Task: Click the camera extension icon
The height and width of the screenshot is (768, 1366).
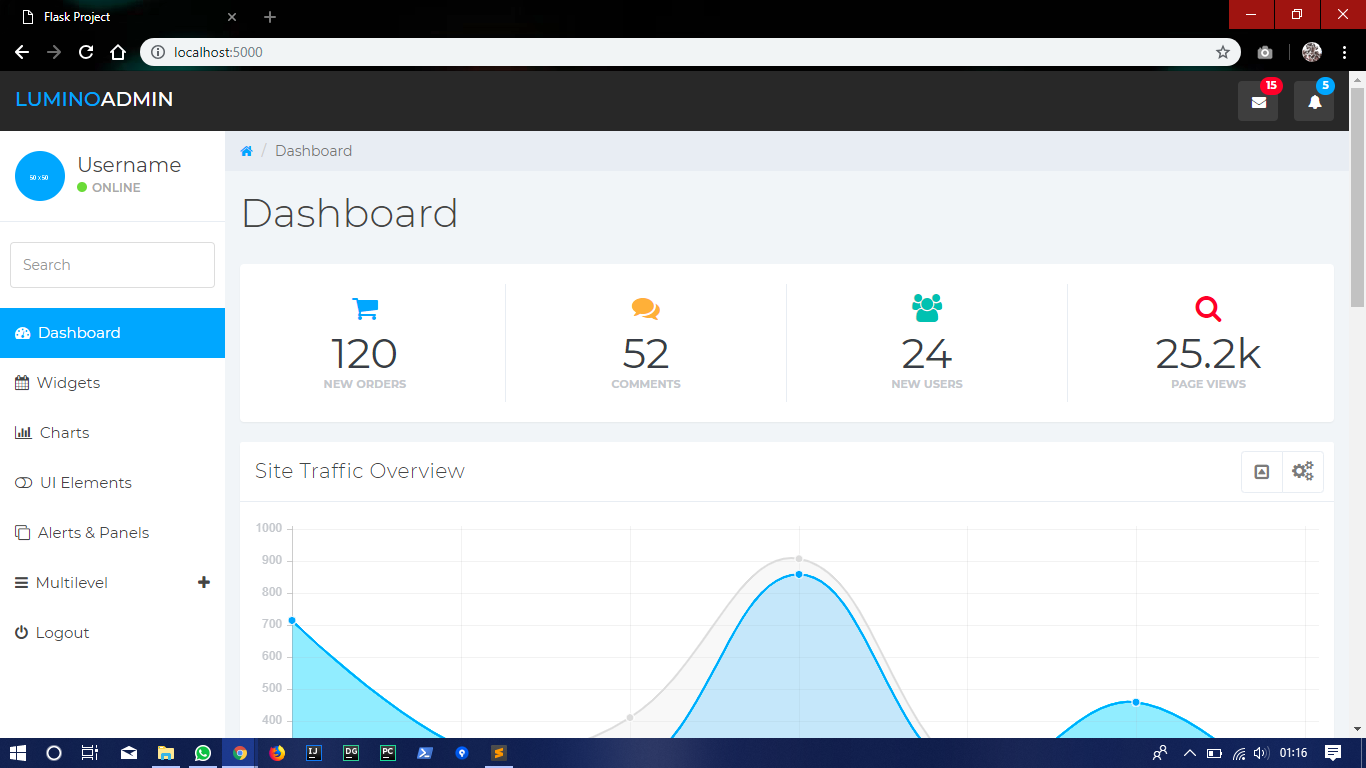Action: [1265, 52]
